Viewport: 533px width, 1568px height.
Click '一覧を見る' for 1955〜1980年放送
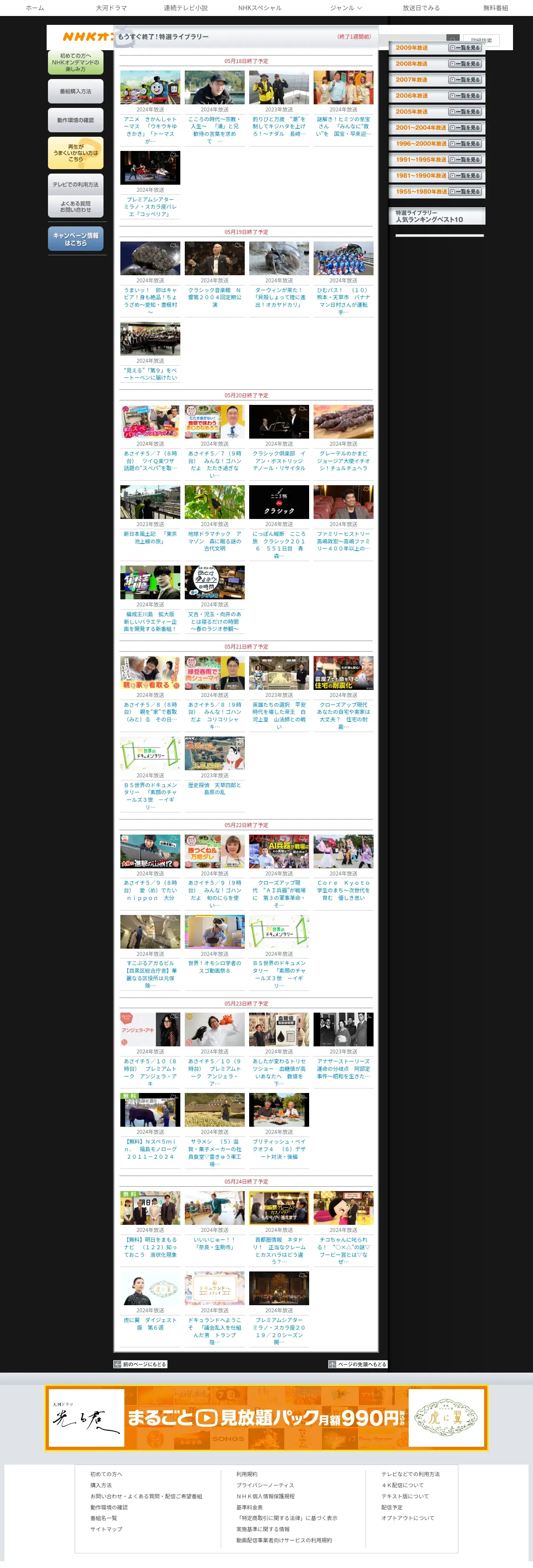point(465,192)
